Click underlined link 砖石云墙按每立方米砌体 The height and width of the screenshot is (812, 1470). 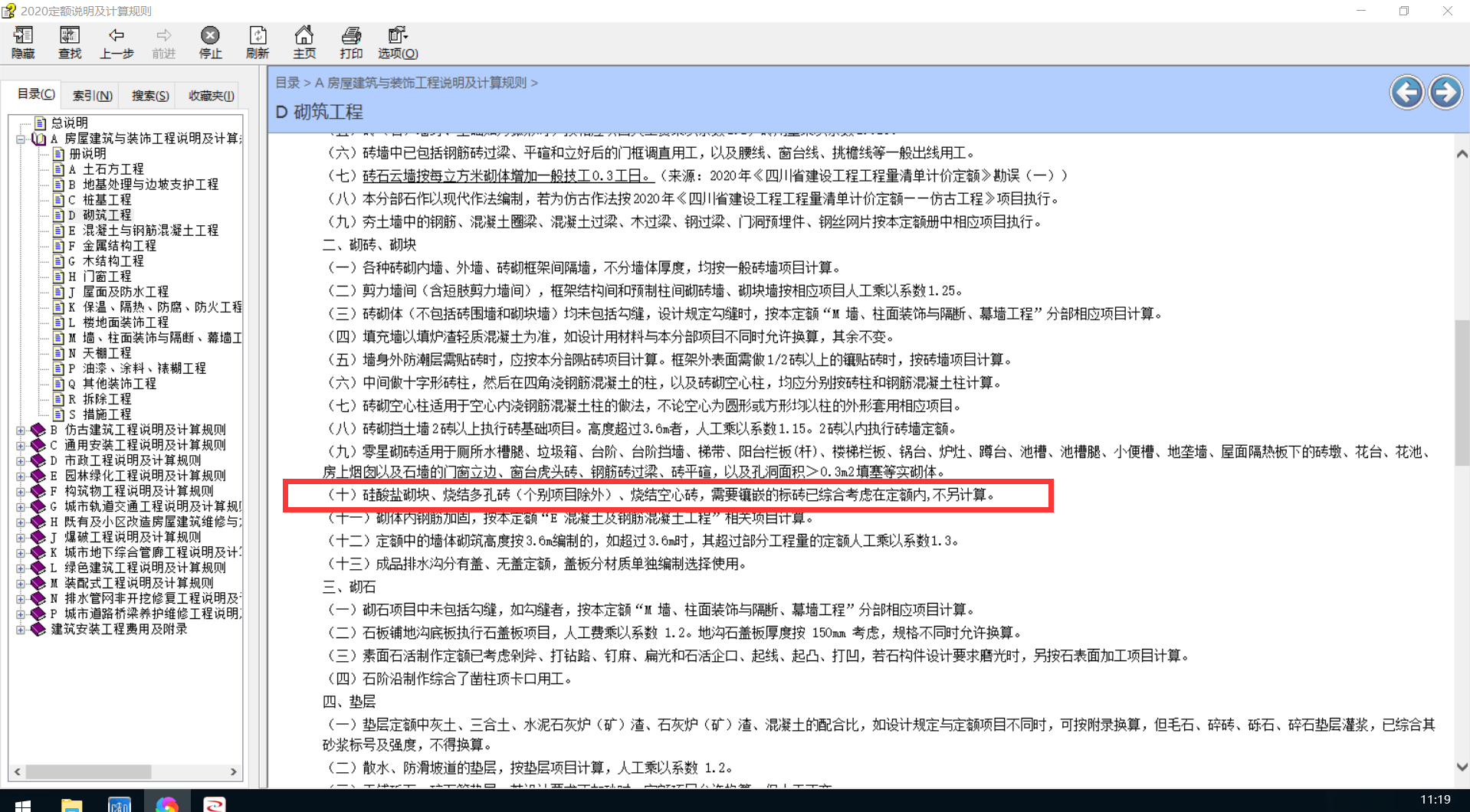pos(508,175)
